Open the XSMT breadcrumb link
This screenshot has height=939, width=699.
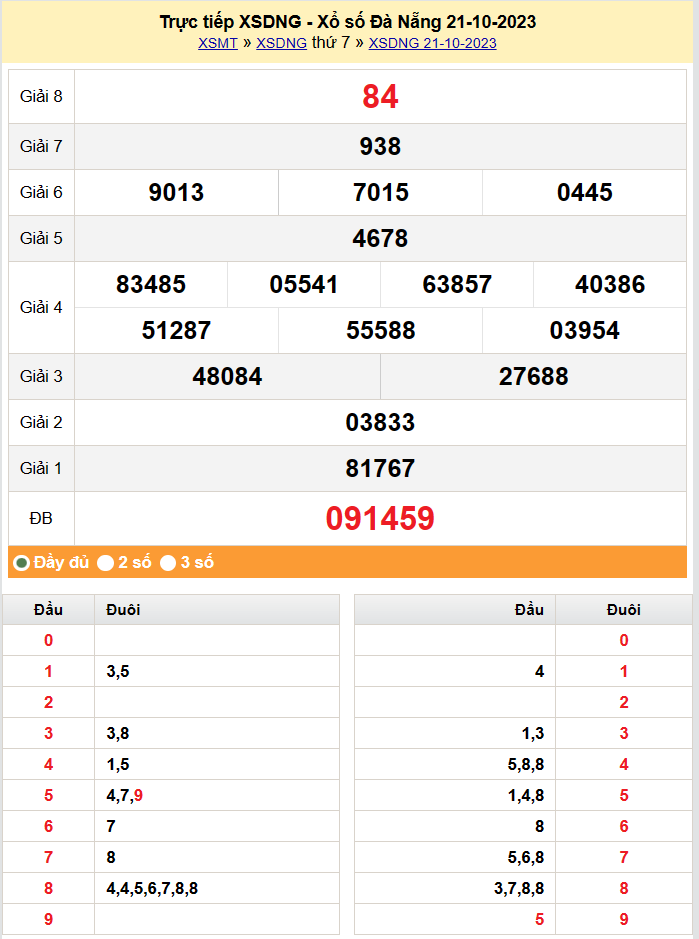[x=217, y=43]
